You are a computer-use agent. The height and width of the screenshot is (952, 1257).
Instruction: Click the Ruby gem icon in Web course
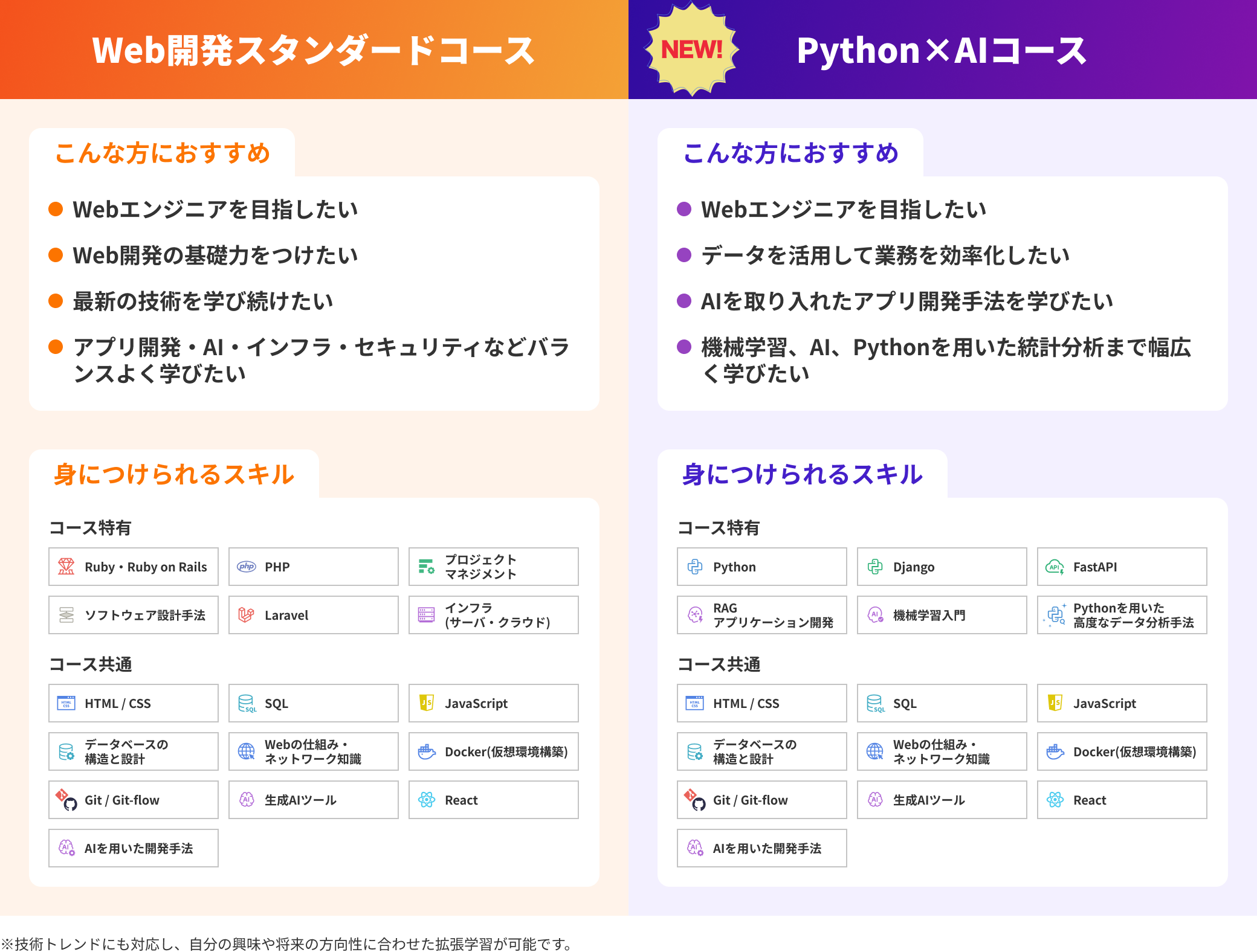[66, 567]
